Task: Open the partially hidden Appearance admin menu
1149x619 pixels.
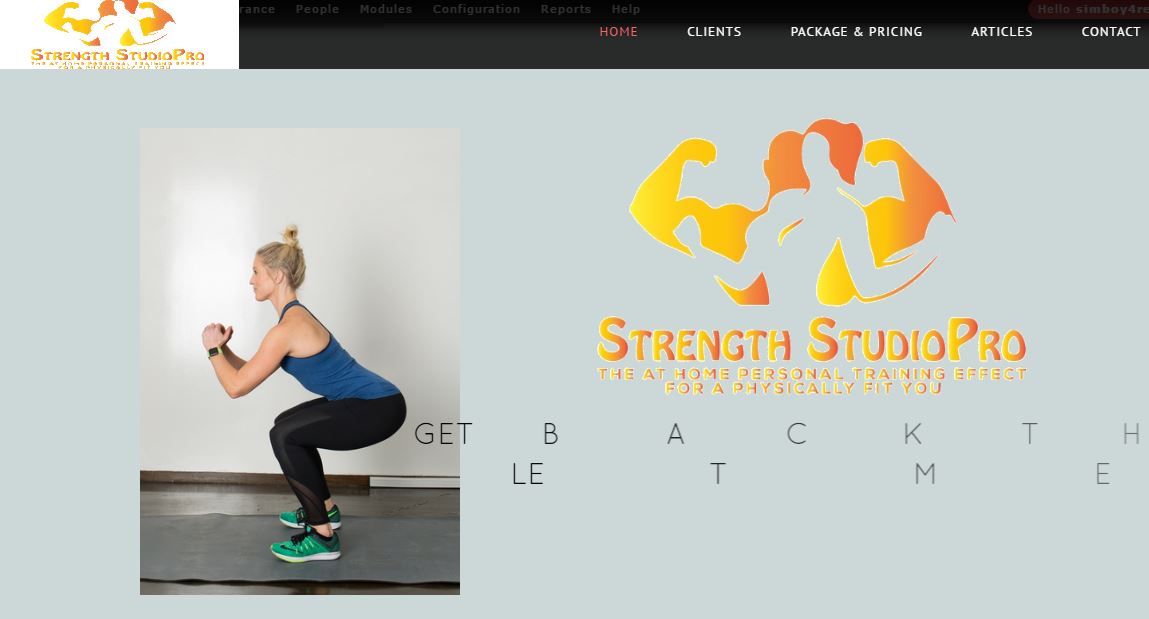Action: point(257,10)
